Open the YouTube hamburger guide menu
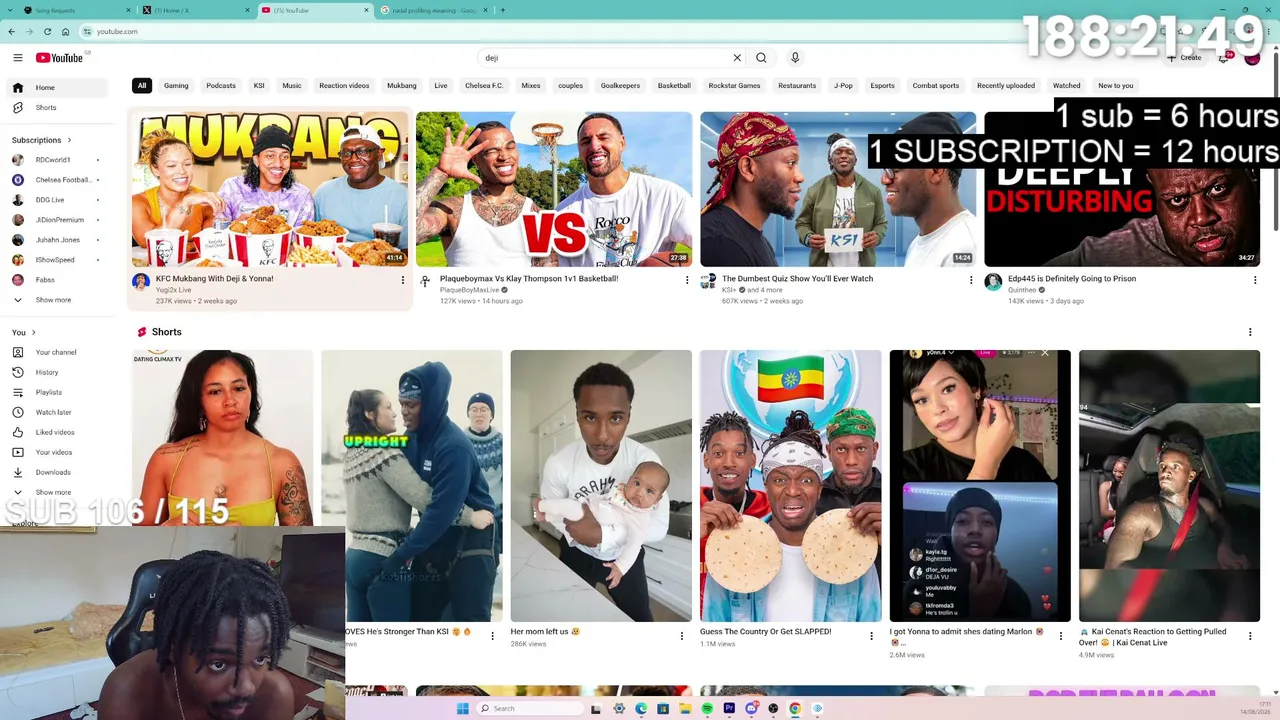The image size is (1280, 720). pos(17,58)
